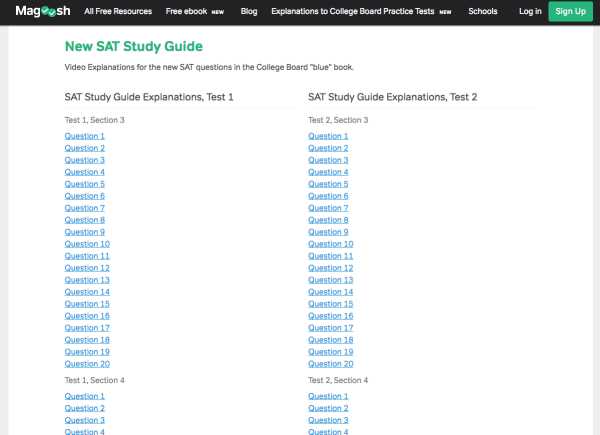The width and height of the screenshot is (600, 435).
Task: Open Test 1 Section 4 Question 2
Action: [x=85, y=408]
